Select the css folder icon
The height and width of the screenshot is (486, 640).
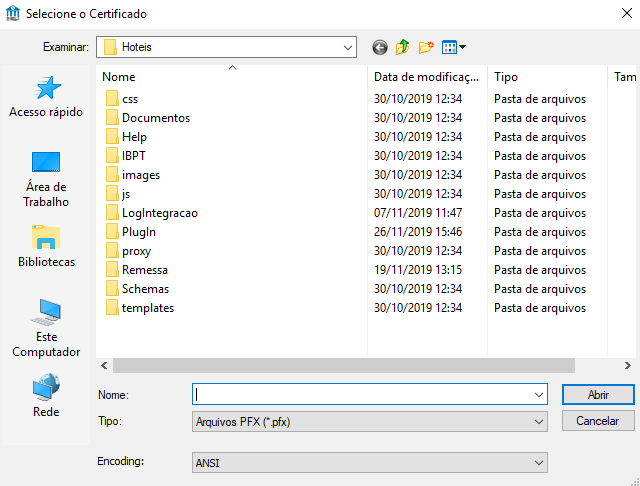(112, 99)
